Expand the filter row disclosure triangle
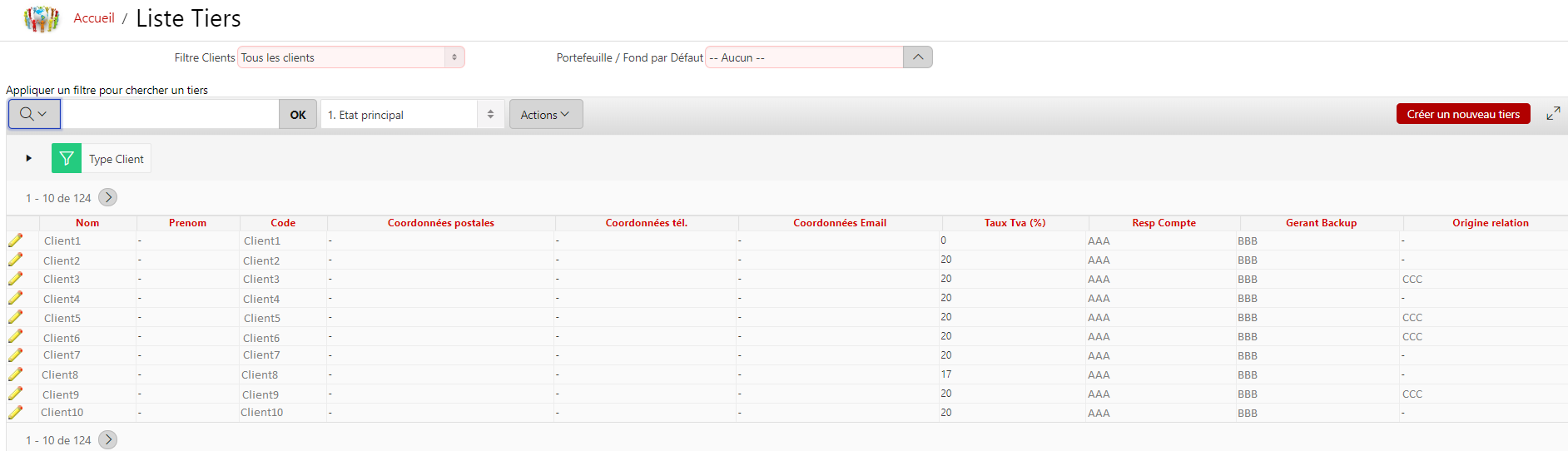The image size is (1568, 451). click(28, 158)
